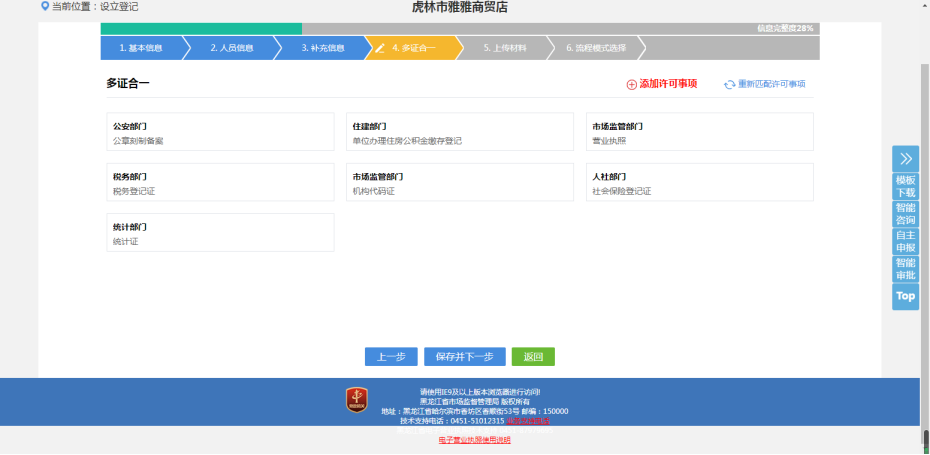930x455 pixels.
Task: Collapse the side panel with double-chevron
Action: coord(905,158)
